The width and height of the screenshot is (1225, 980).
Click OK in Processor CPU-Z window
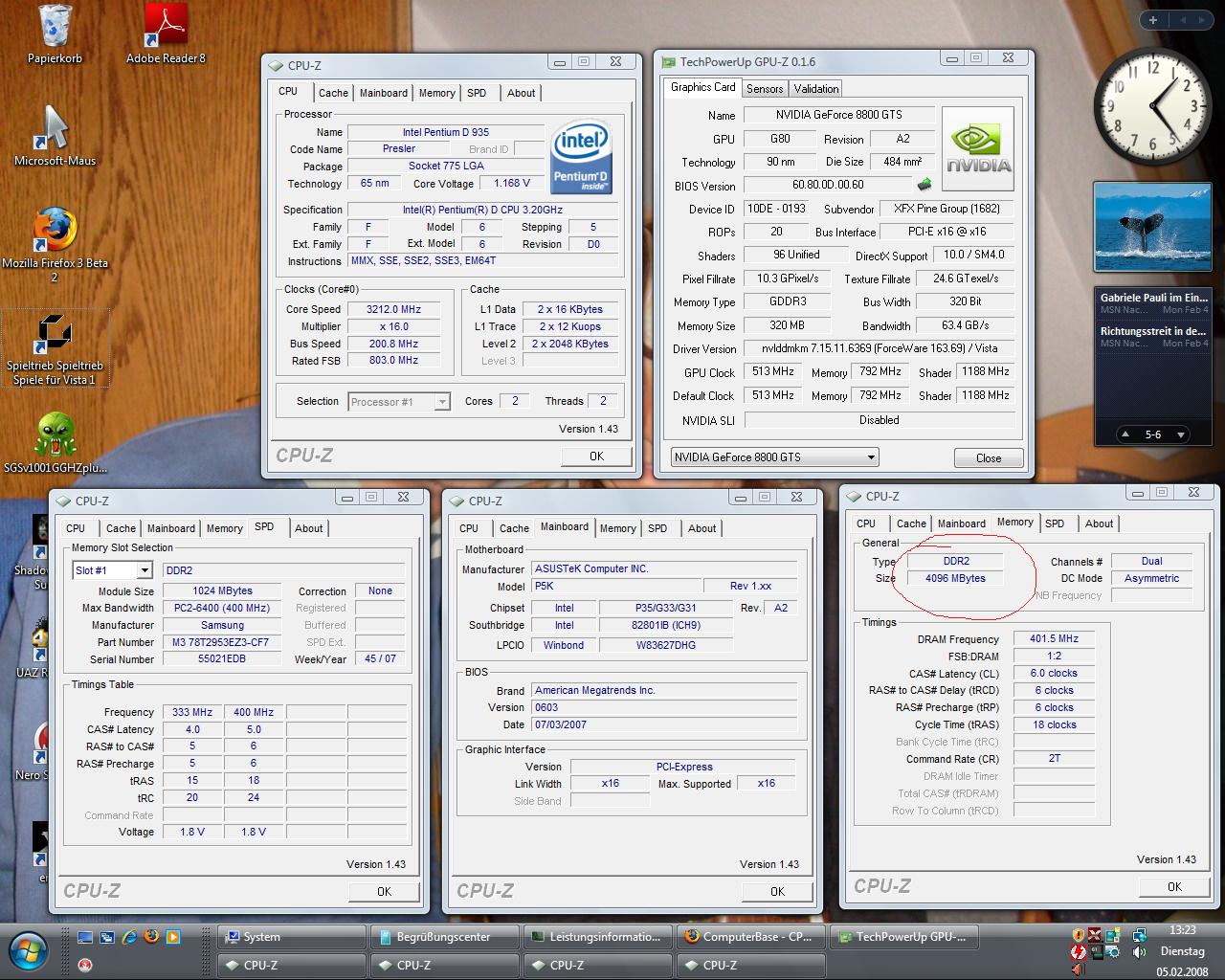tap(597, 456)
